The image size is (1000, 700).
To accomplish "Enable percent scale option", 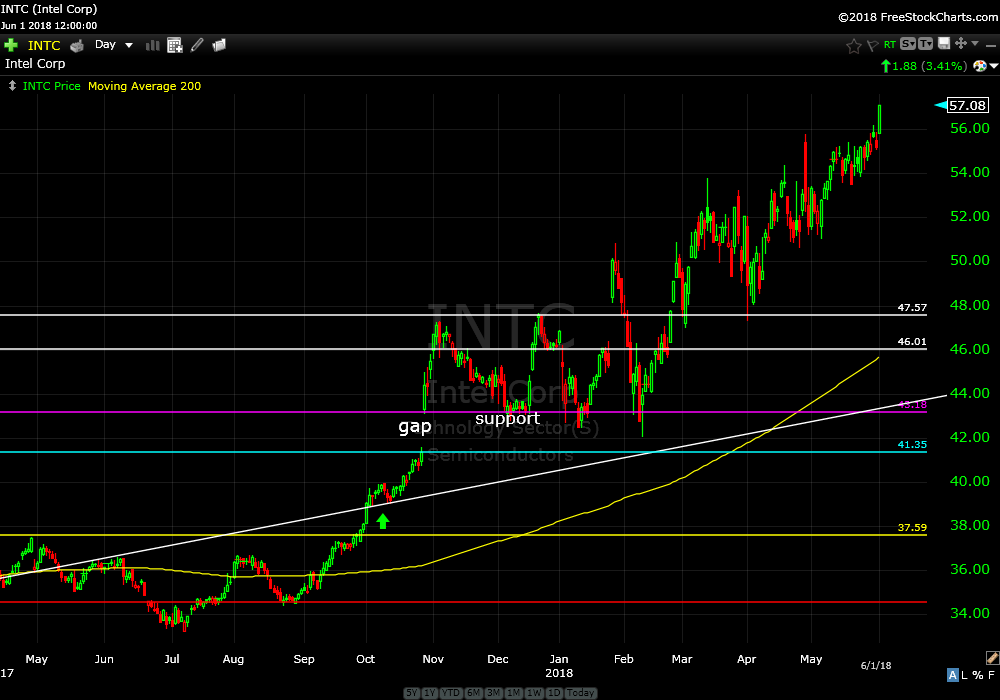I will 977,674.
